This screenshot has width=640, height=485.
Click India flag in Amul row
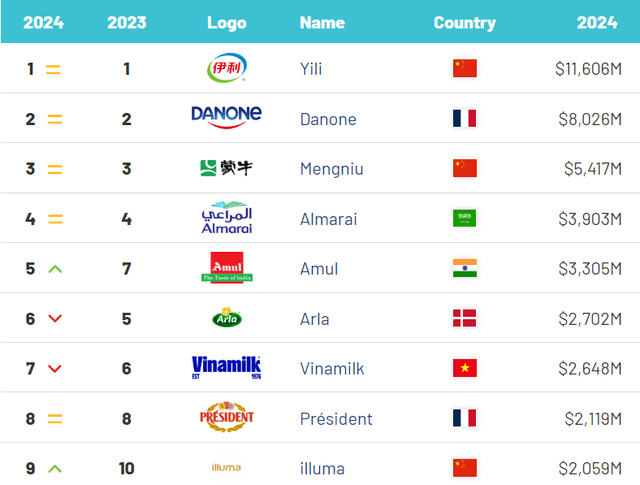[465, 268]
